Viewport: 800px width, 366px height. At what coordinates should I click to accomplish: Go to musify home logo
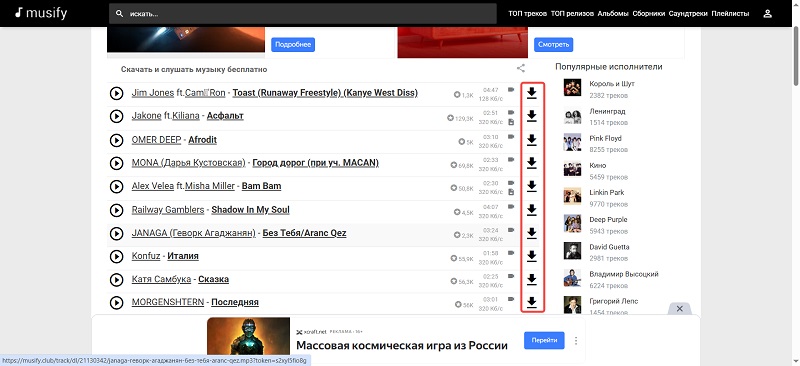(x=41, y=13)
